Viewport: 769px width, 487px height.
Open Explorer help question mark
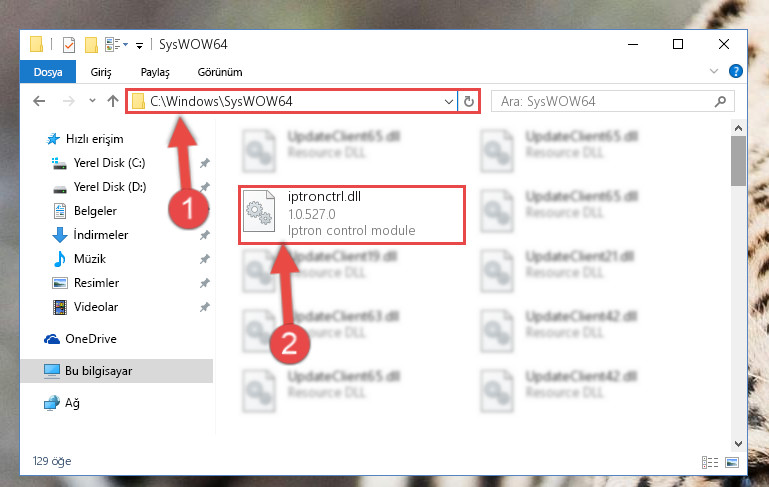(736, 71)
